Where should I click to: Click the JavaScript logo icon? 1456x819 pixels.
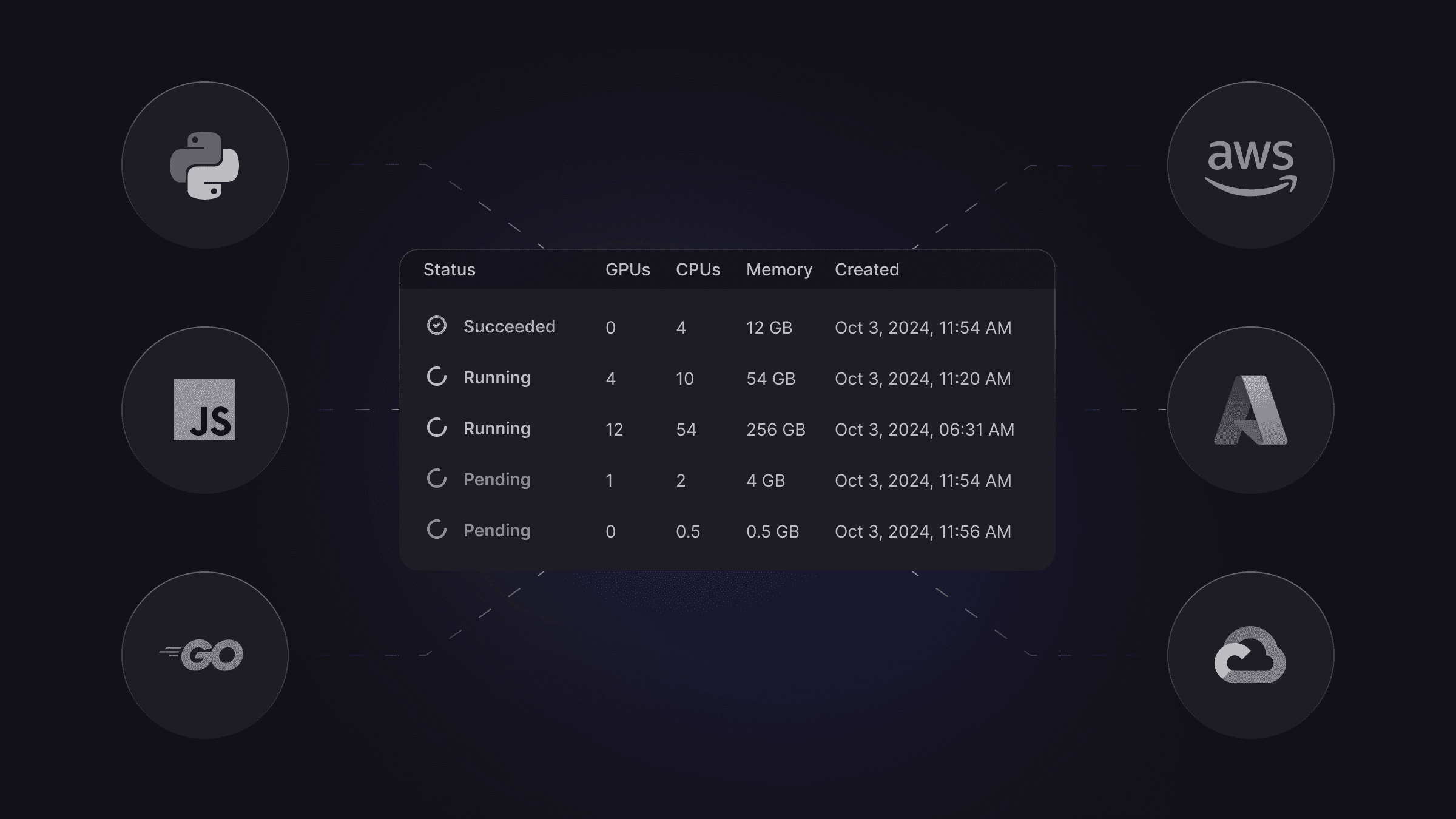point(204,409)
